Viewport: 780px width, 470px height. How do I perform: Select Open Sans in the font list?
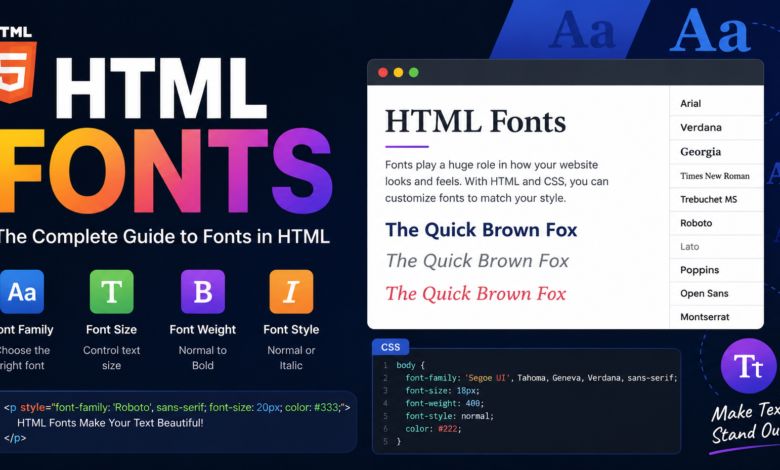(x=716, y=293)
